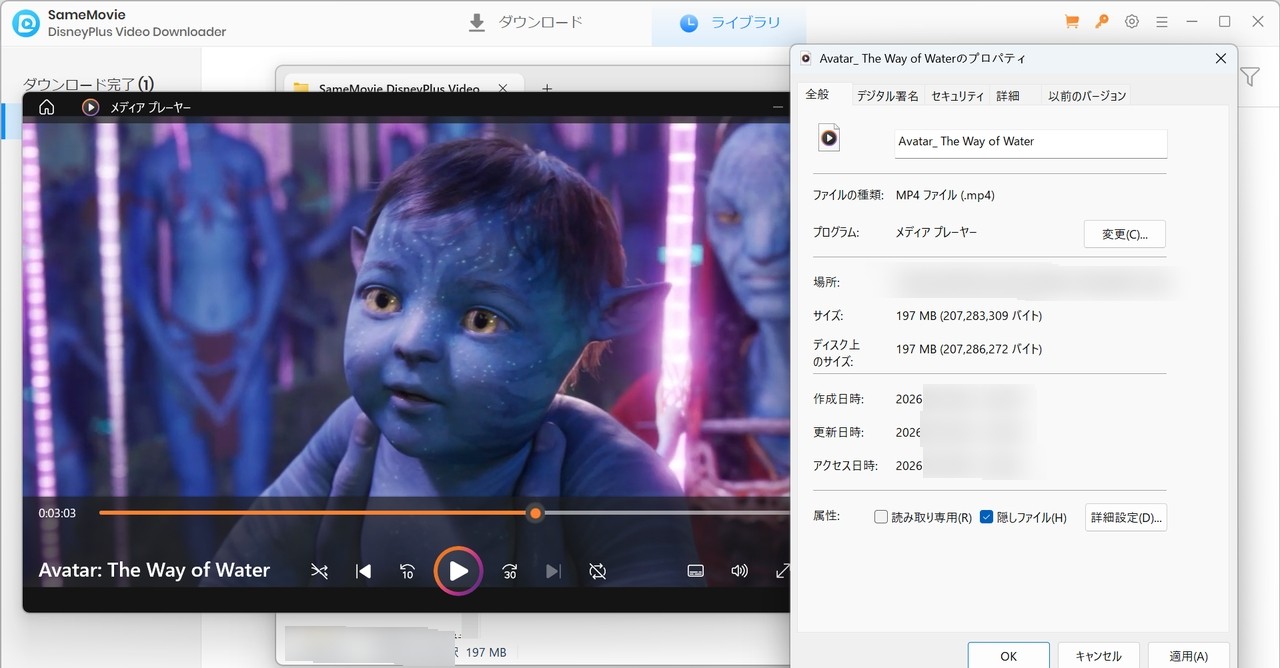Image resolution: width=1280 pixels, height=668 pixels.
Task: Click the home icon on the player bar
Action: click(x=46, y=106)
